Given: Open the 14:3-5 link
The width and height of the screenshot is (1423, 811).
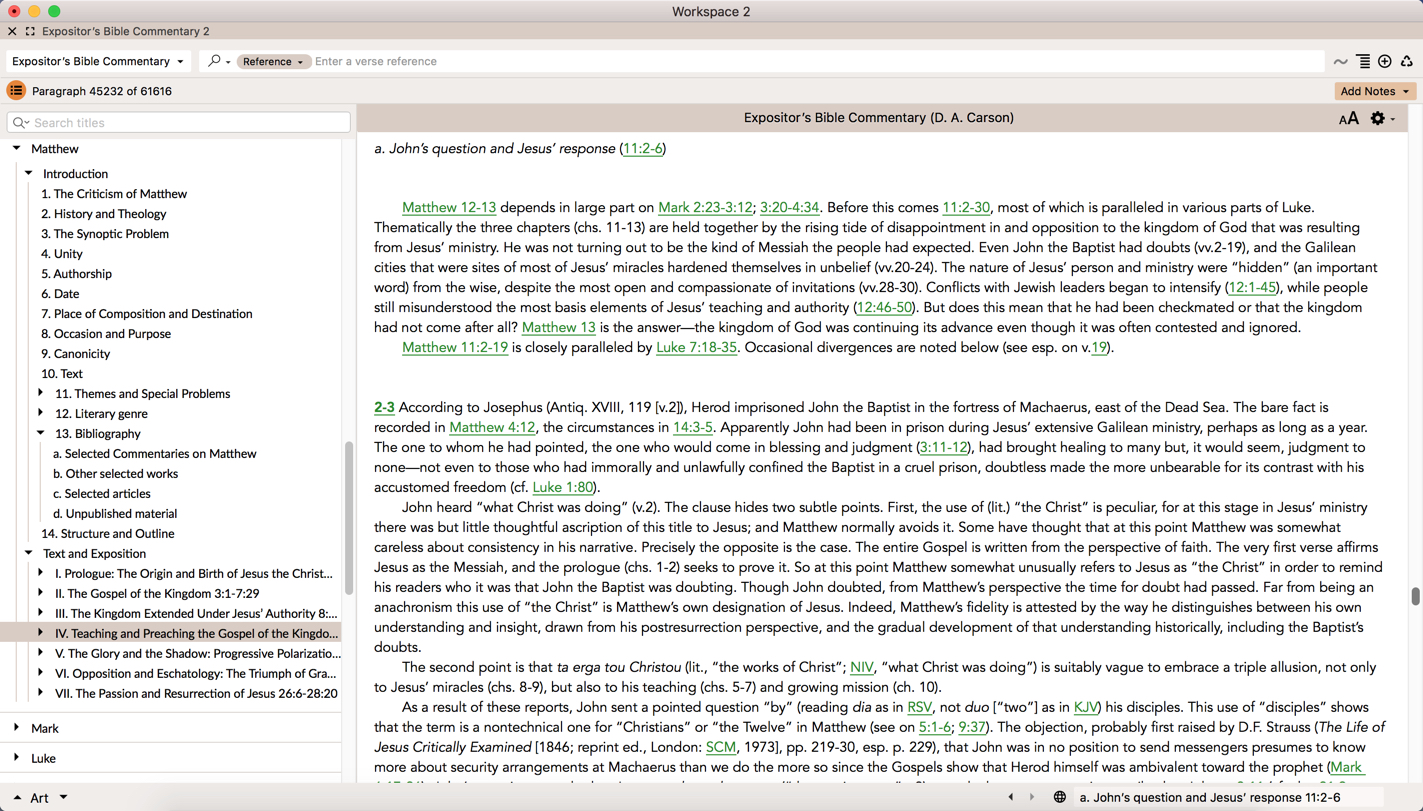Looking at the screenshot, I should (x=693, y=428).
